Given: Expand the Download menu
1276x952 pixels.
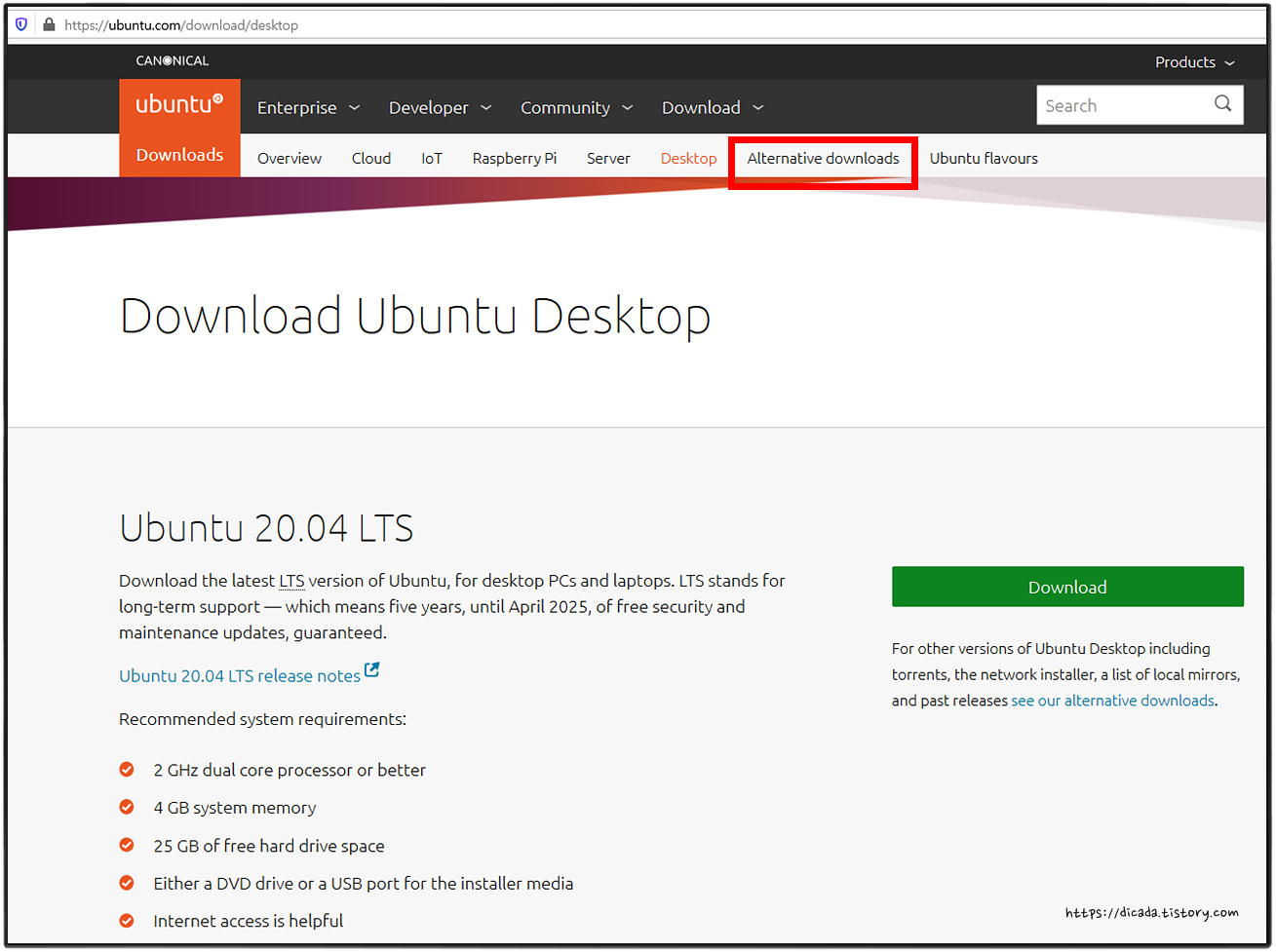Looking at the screenshot, I should [x=713, y=107].
